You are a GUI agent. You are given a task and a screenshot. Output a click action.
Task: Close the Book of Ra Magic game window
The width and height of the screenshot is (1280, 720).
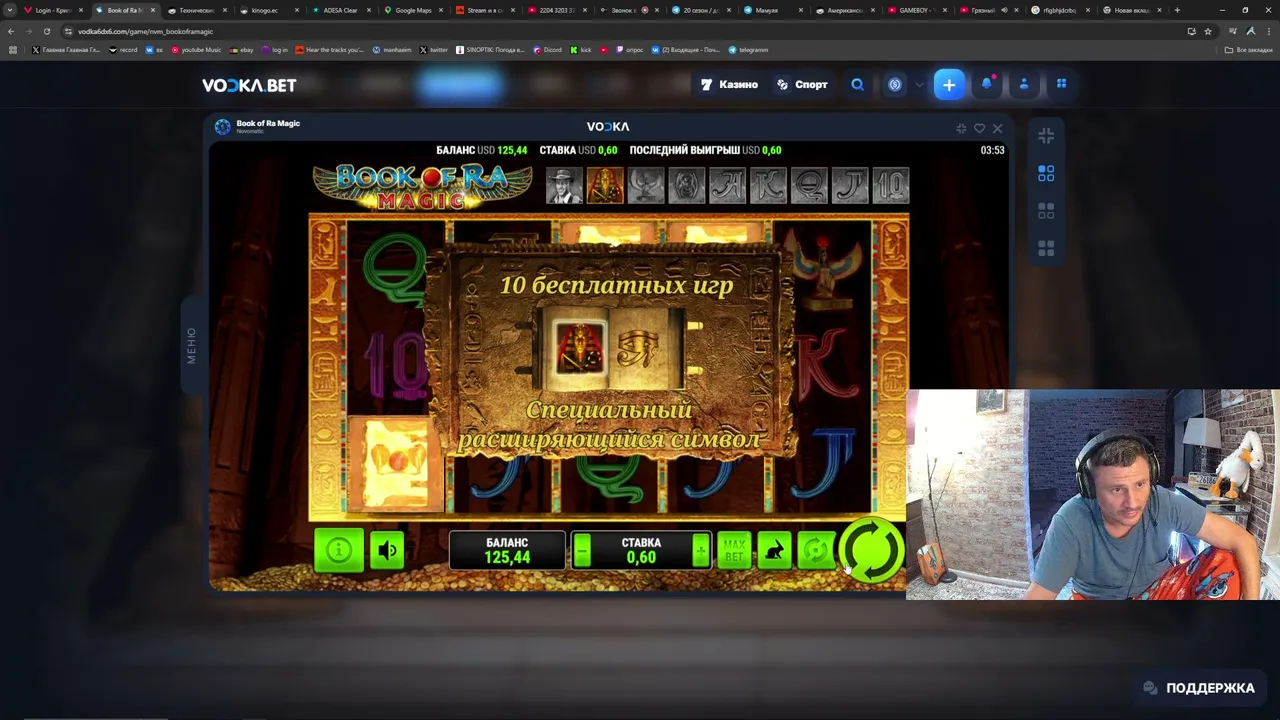click(997, 128)
